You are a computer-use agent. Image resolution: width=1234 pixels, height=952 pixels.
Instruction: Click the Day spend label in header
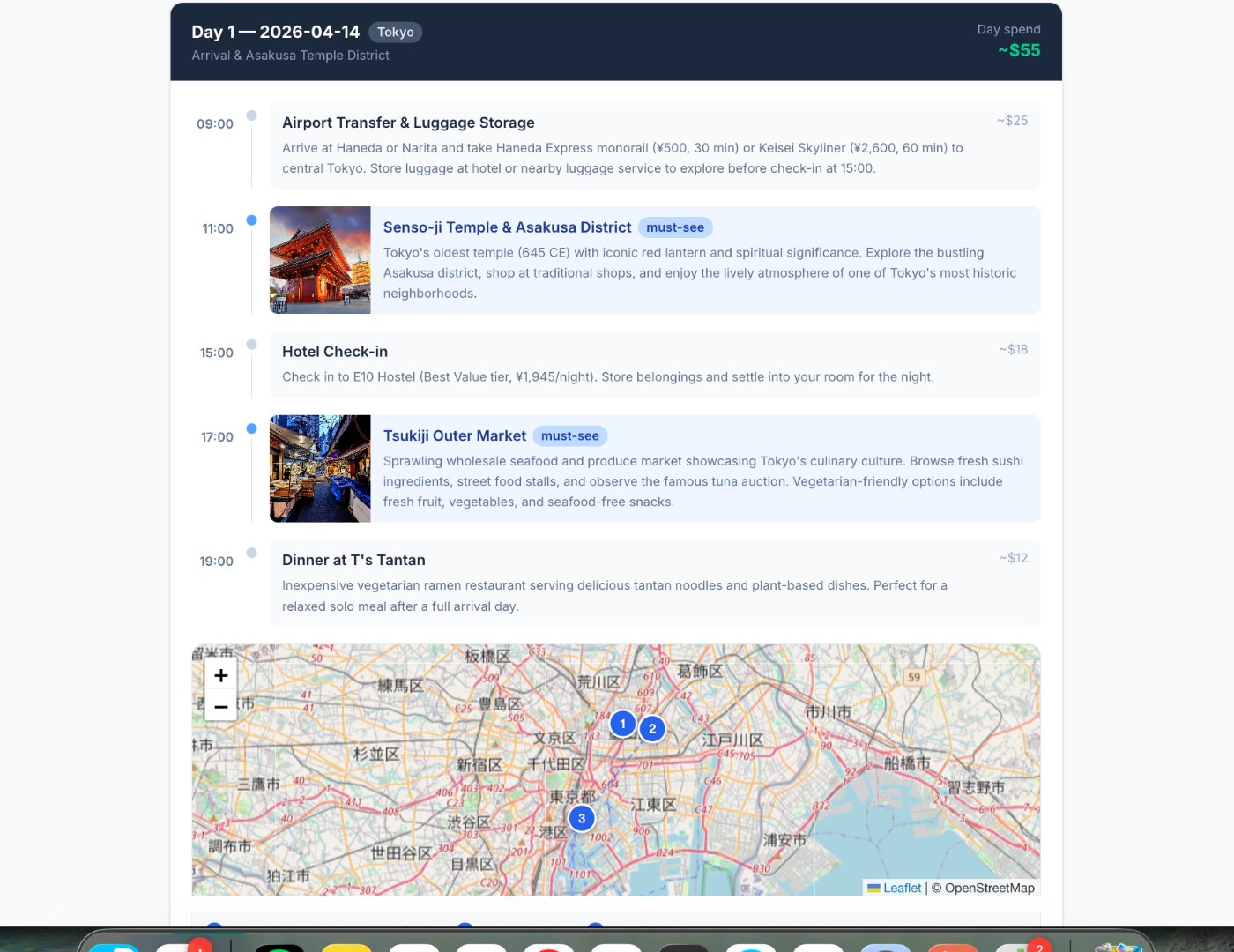tap(1008, 29)
